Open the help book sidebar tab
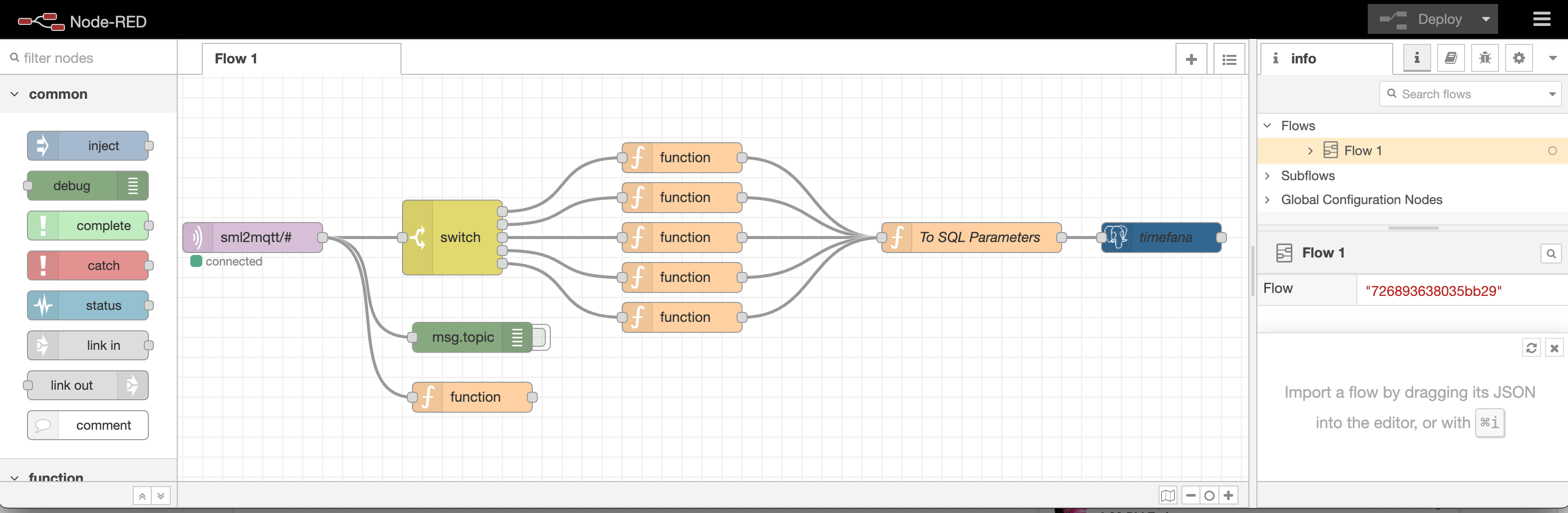This screenshot has height=513, width=1568. tap(1451, 58)
